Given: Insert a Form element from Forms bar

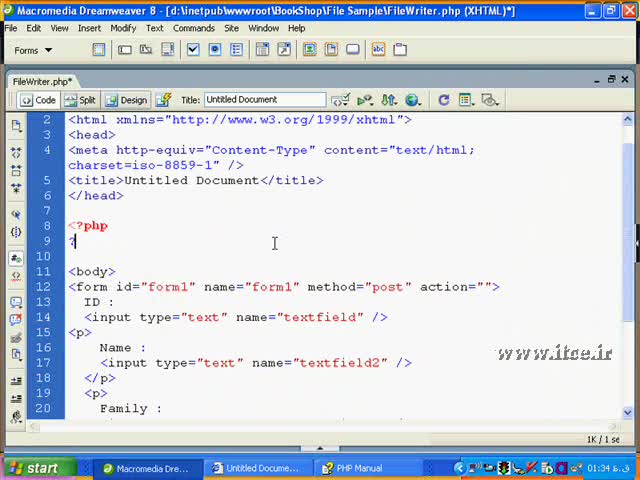Looking at the screenshot, I should point(98,50).
